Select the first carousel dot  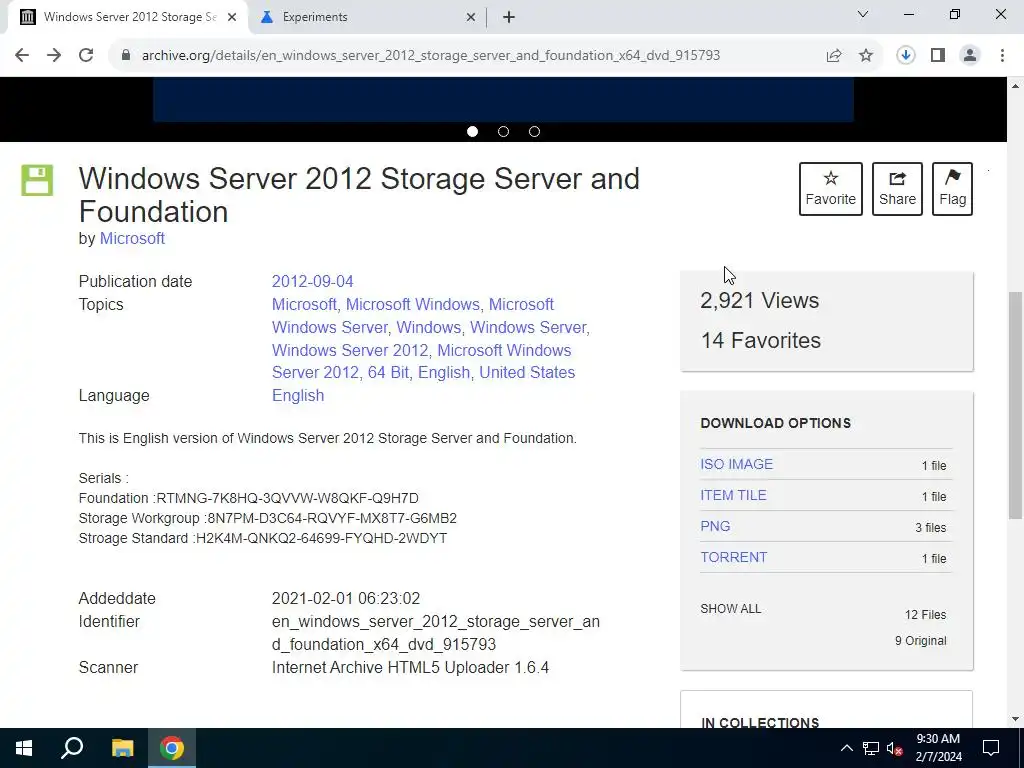pyautogui.click(x=472, y=132)
